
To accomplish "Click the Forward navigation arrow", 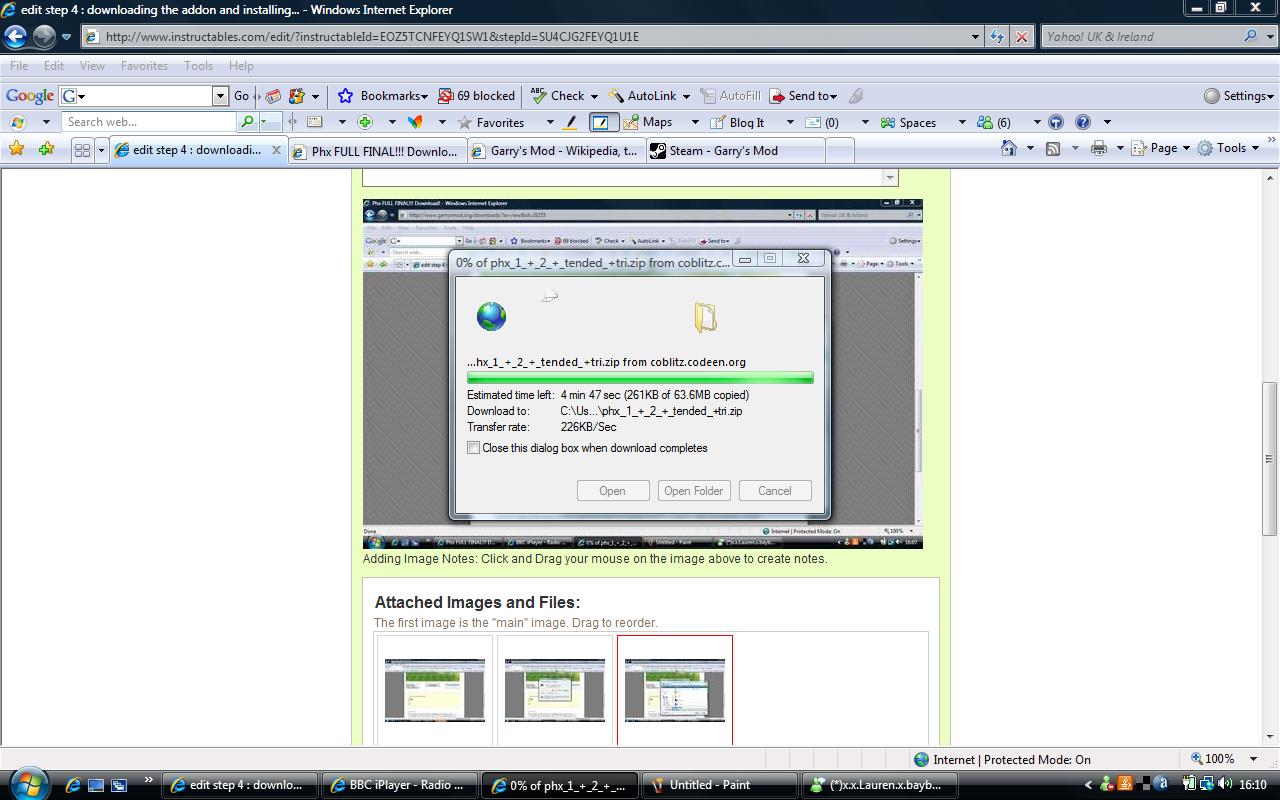I will (44, 37).
